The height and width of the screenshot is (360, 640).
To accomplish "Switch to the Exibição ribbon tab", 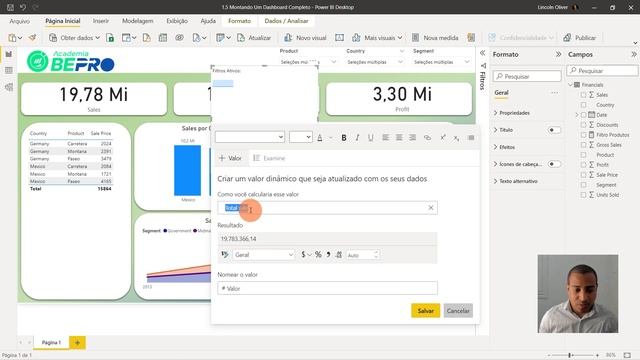I will 177,21.
